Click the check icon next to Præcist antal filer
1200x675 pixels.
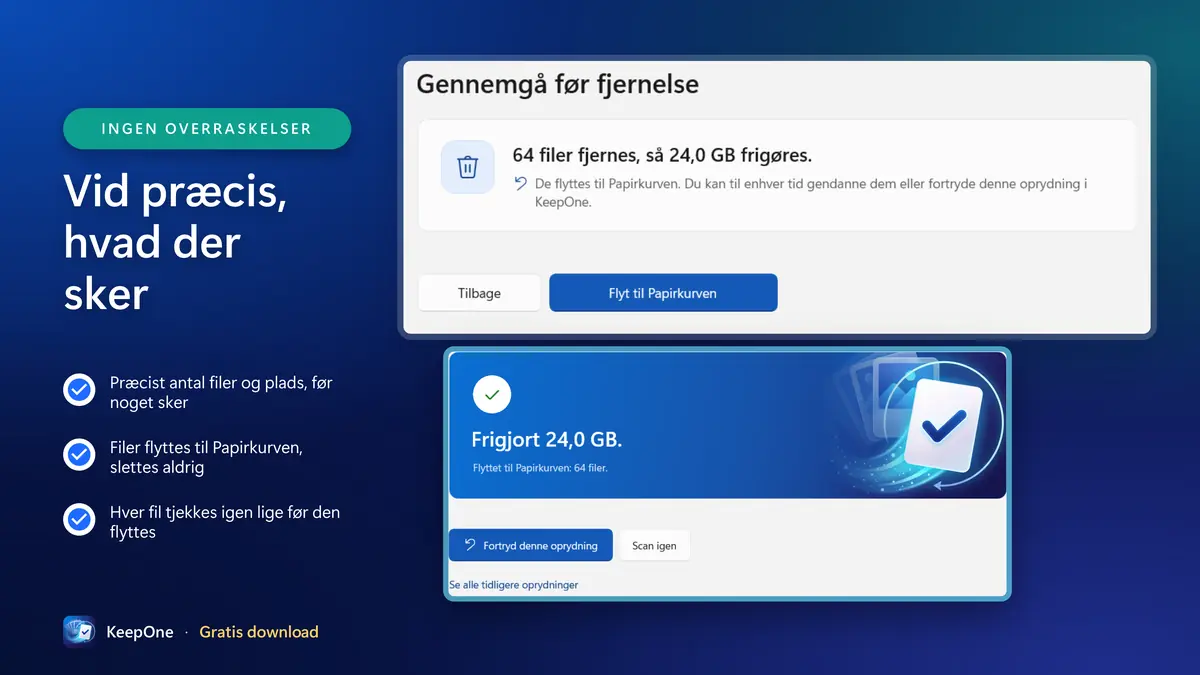coord(79,390)
